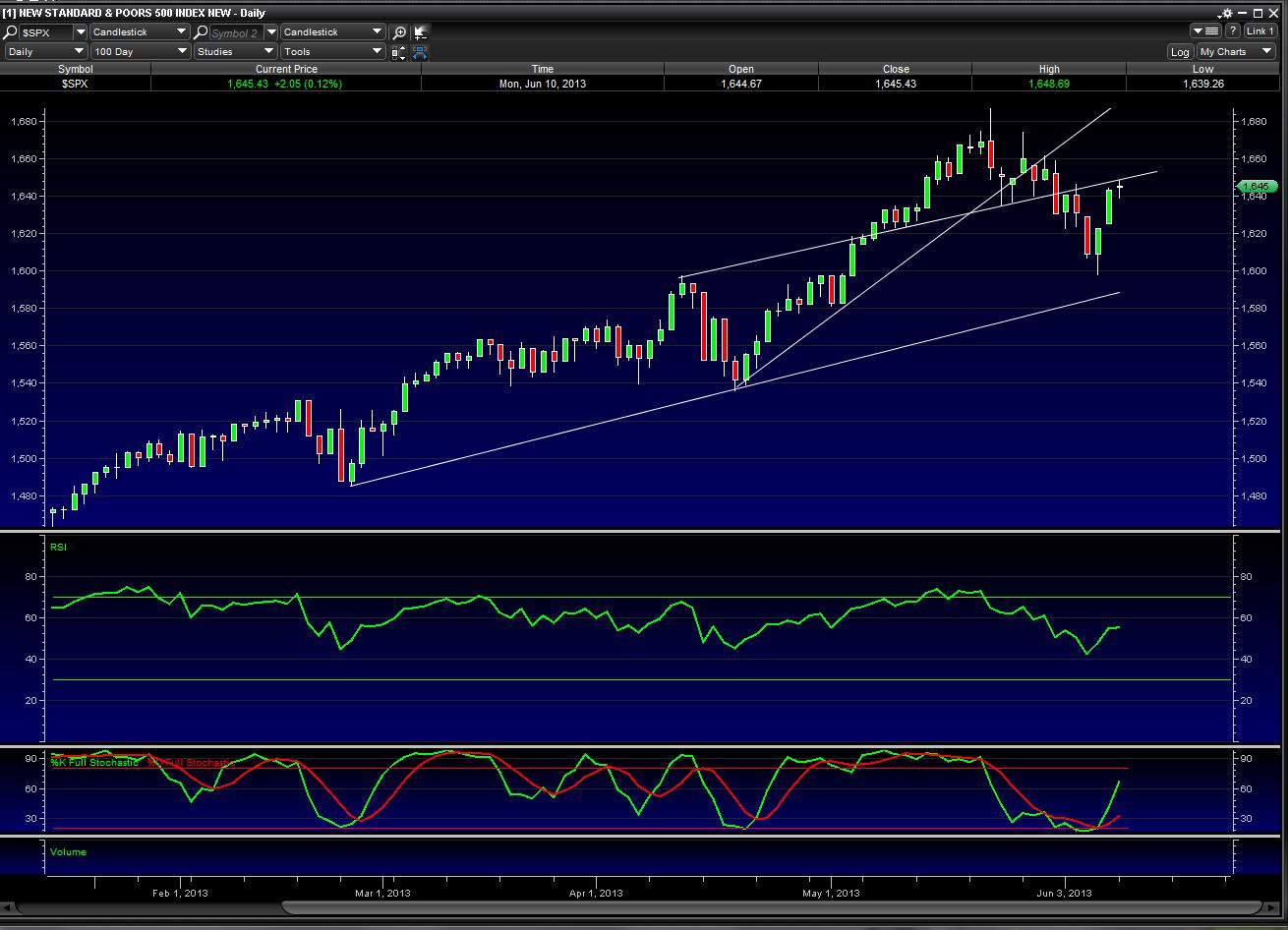Click the blue chart scroll arrows icon

[x=420, y=52]
